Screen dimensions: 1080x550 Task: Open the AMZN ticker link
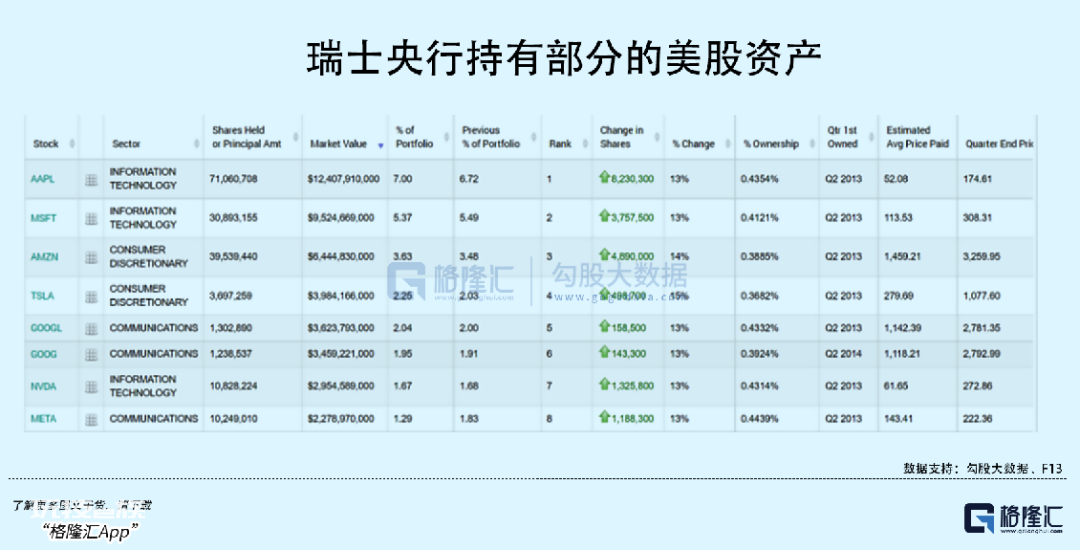pos(44,257)
